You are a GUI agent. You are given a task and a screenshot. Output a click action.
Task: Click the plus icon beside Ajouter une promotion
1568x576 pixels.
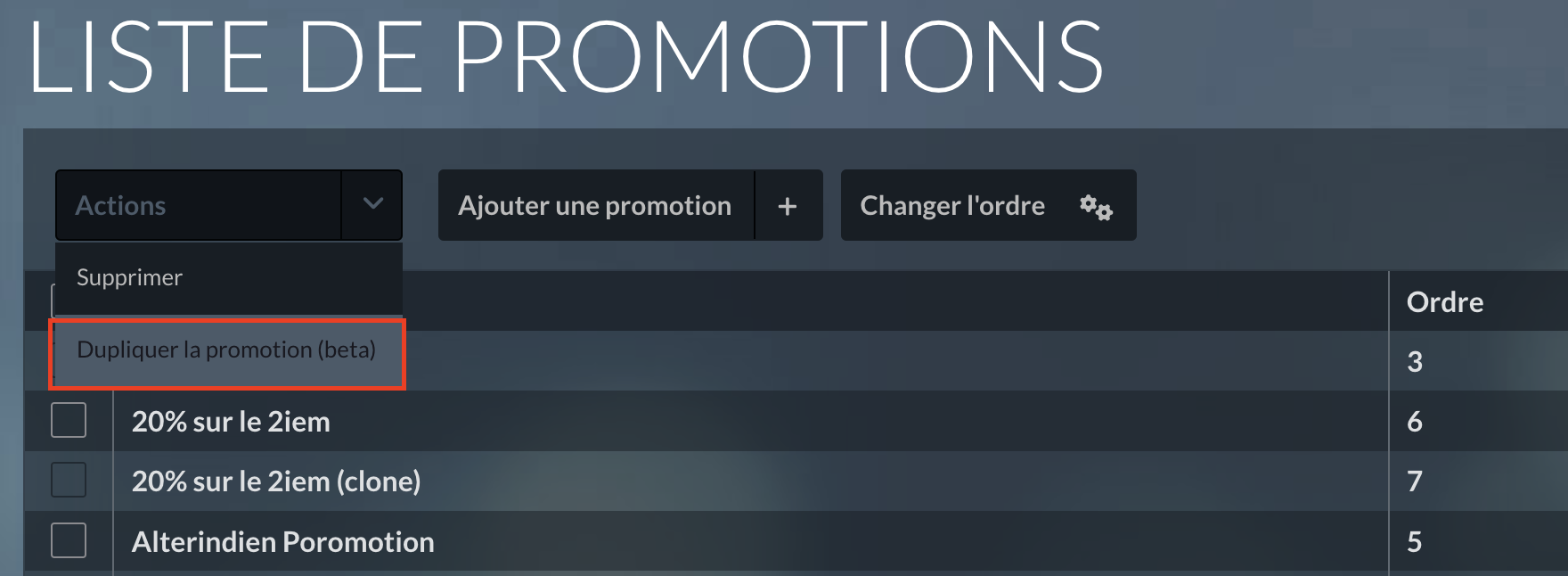[788, 206]
